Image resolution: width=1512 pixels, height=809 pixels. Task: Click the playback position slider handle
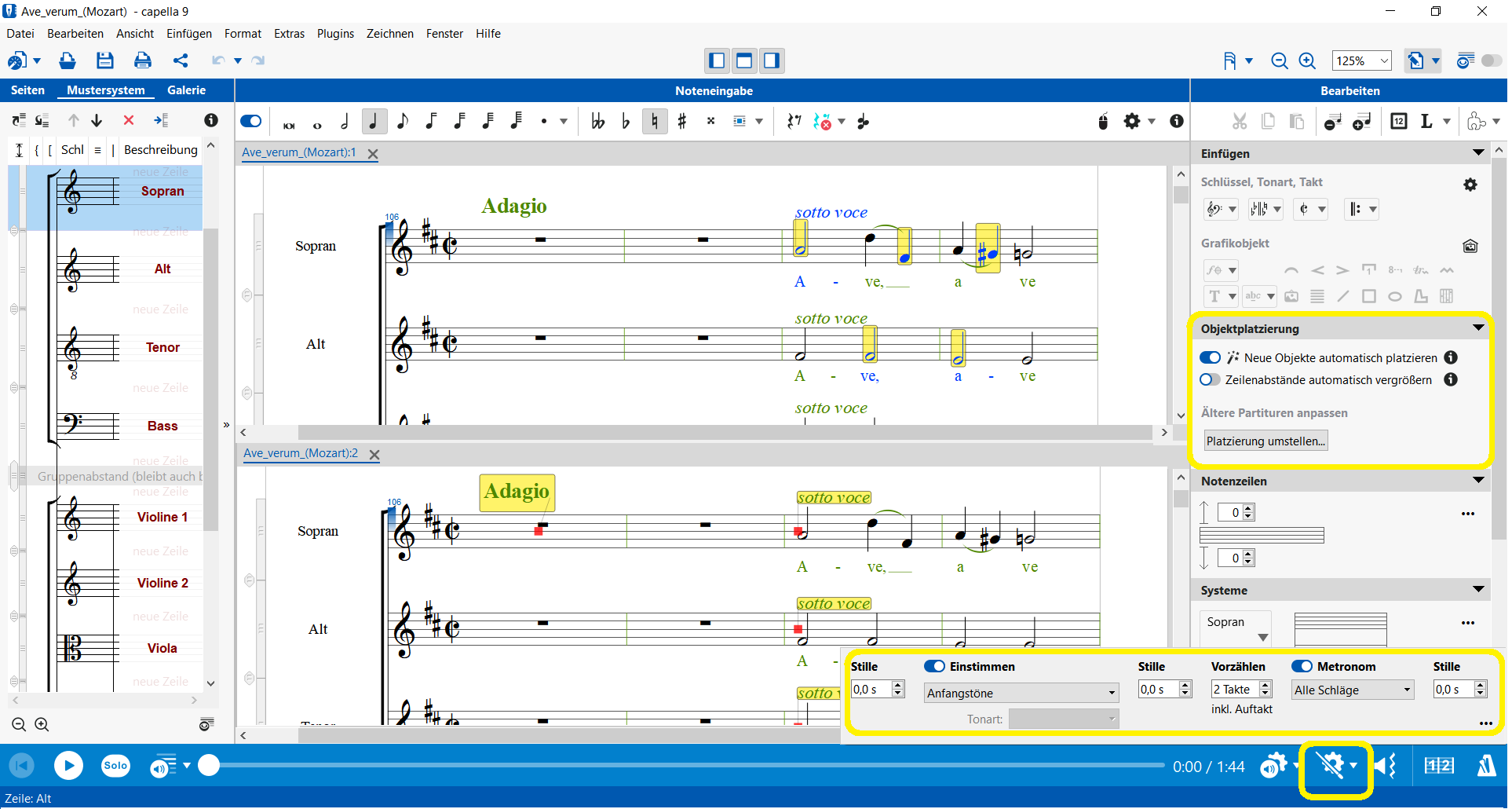tap(209, 765)
